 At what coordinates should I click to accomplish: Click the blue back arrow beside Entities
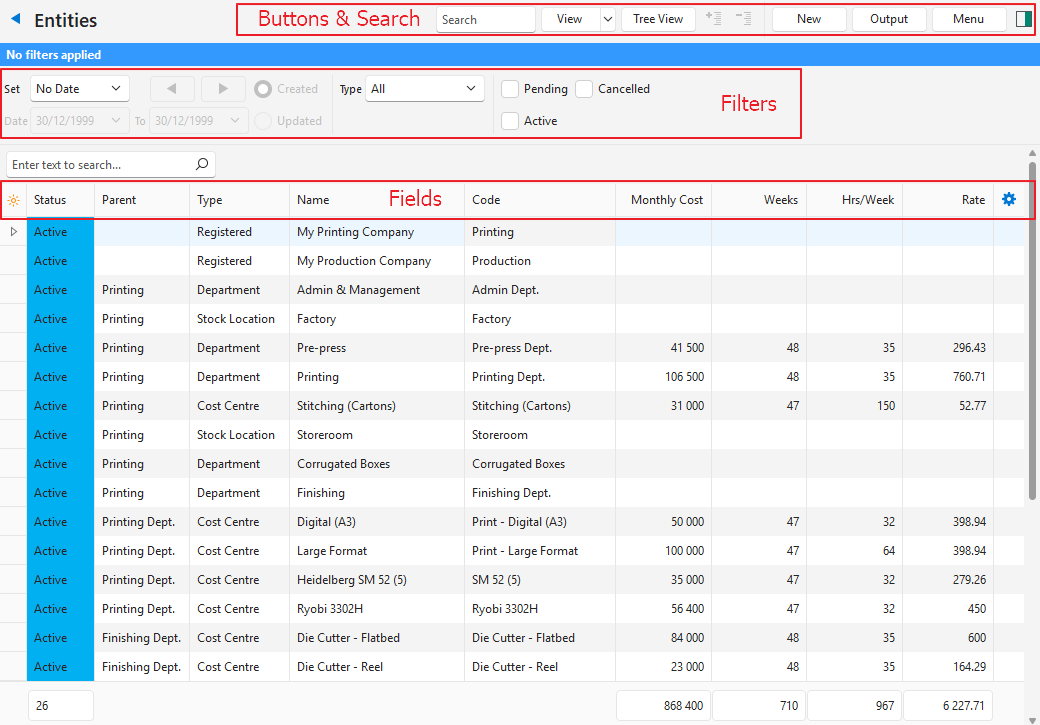pyautogui.click(x=15, y=20)
